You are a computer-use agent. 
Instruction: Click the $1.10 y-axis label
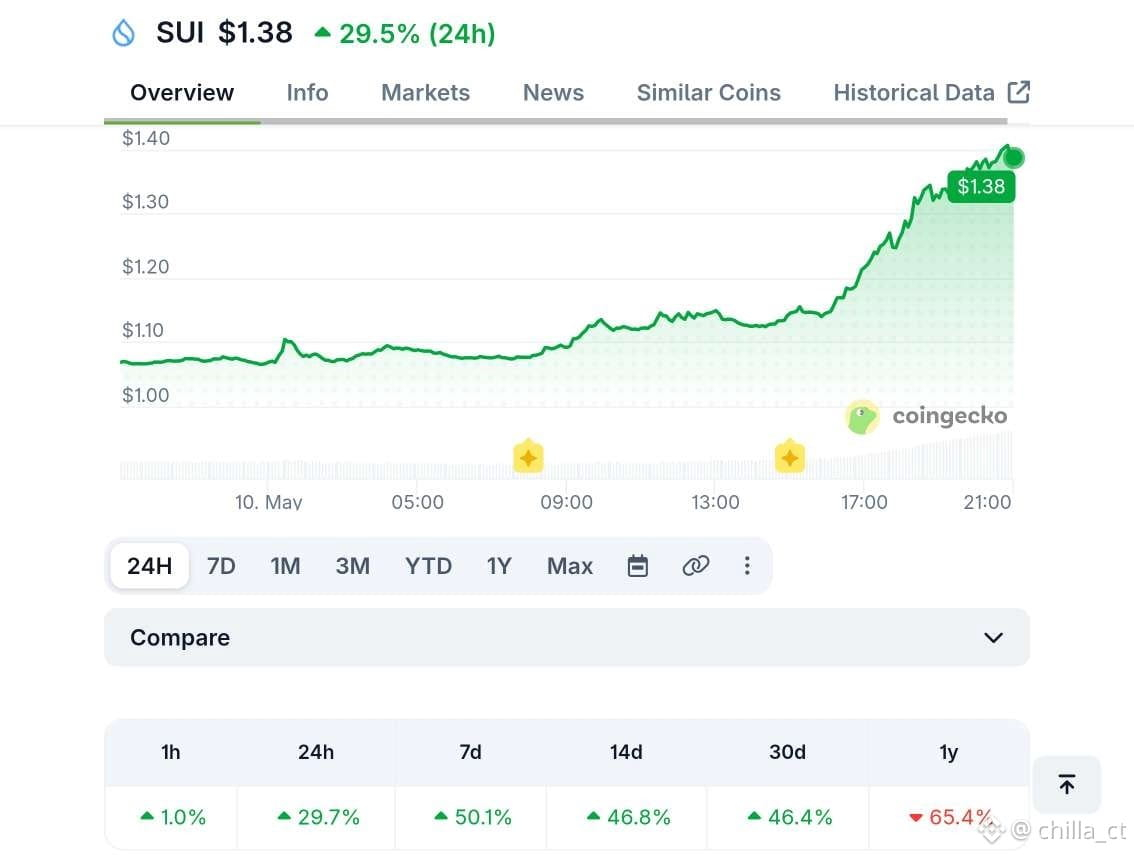pyautogui.click(x=142, y=331)
